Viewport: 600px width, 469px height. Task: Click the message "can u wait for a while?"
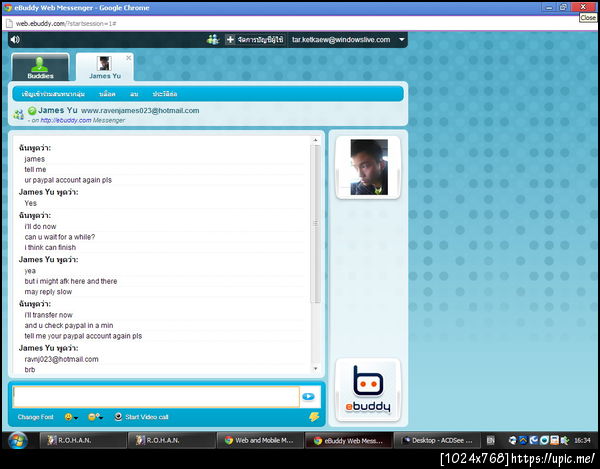[60, 237]
